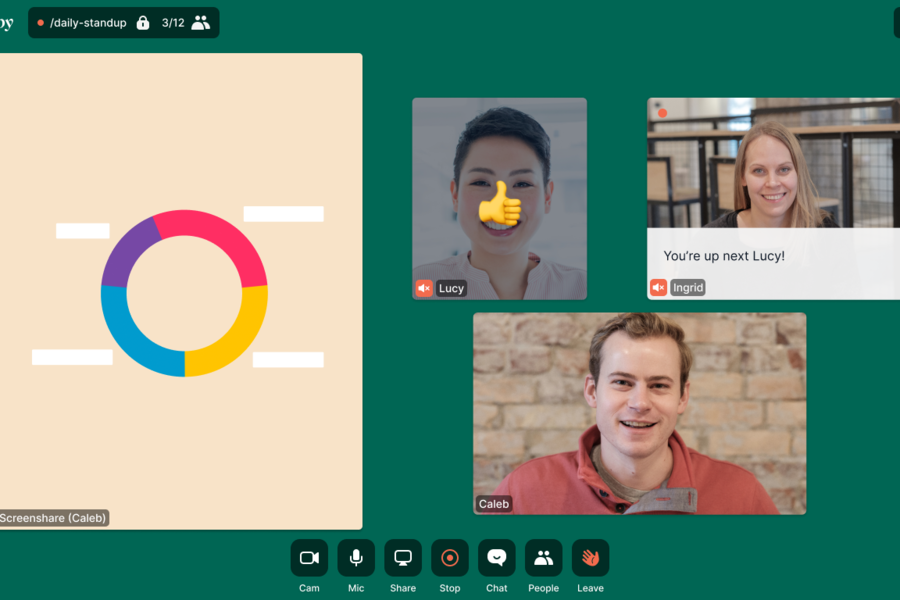Viewport: 900px width, 600px height.
Task: Stop the recording
Action: tap(450, 558)
